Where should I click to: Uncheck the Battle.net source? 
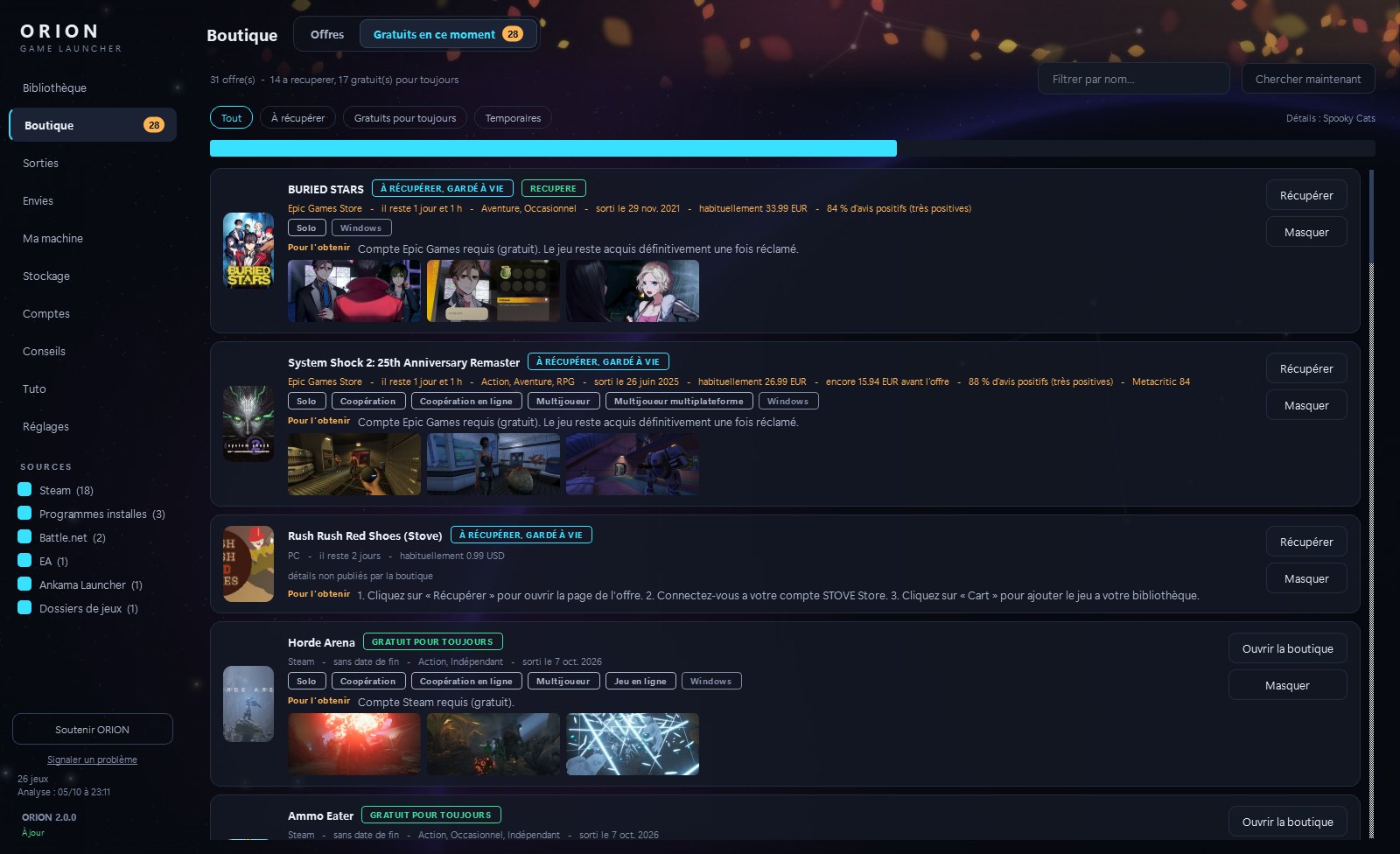(24, 537)
